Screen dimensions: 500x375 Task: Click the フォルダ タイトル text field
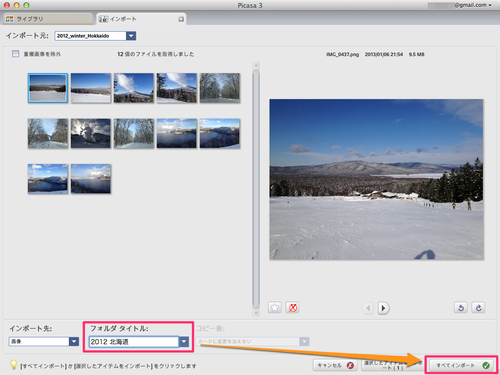click(134, 342)
